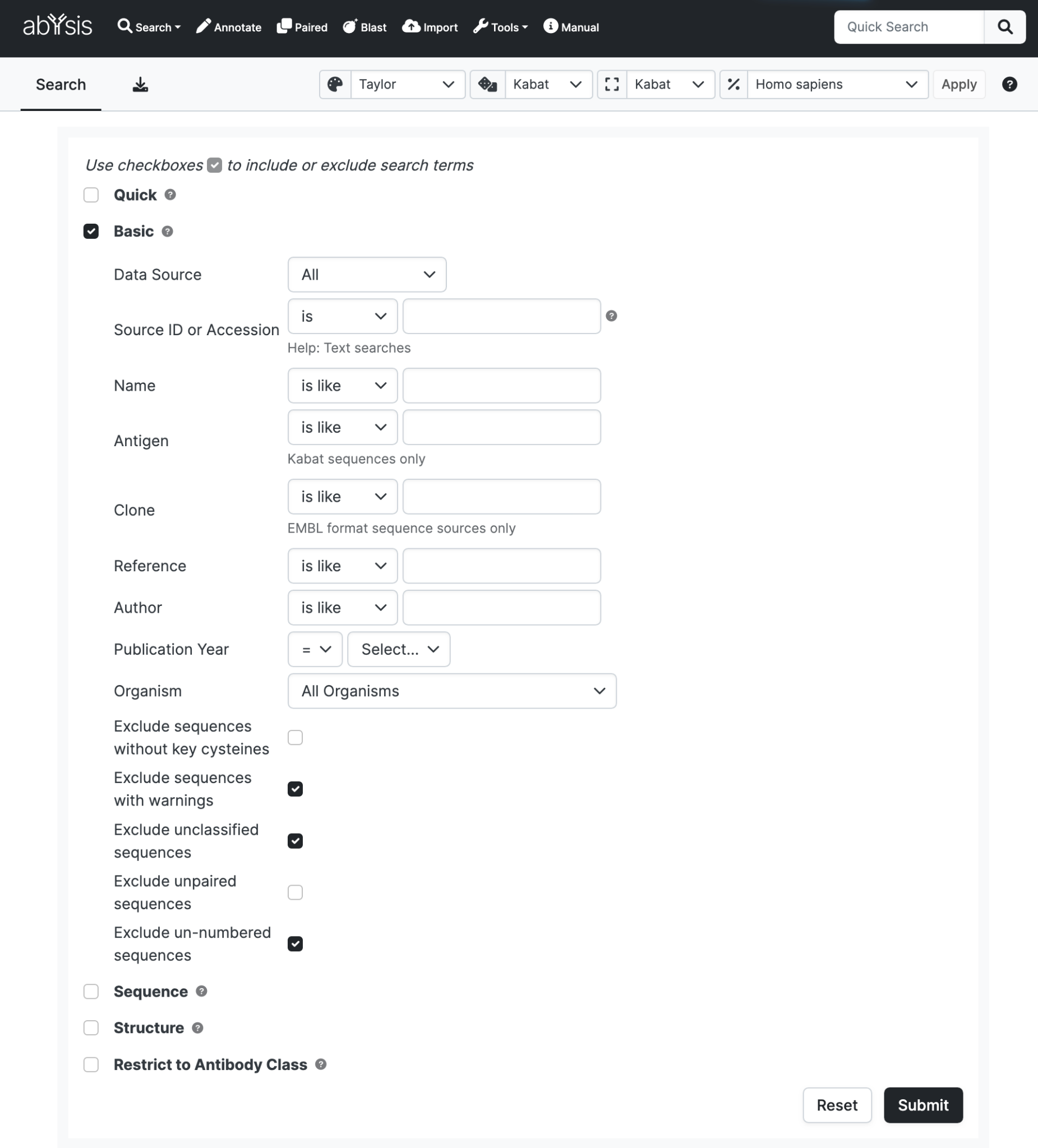
Task: Open the Taylor color scheme dropdown
Action: [x=408, y=84]
